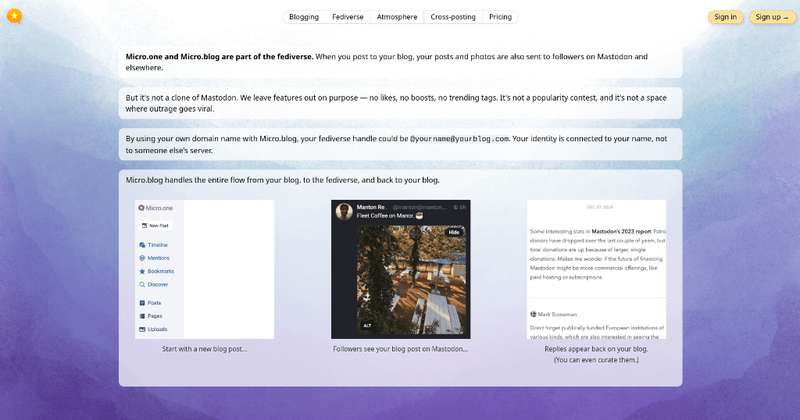Click the Hide button on coffee photo
The width and height of the screenshot is (800, 420).
coord(454,232)
